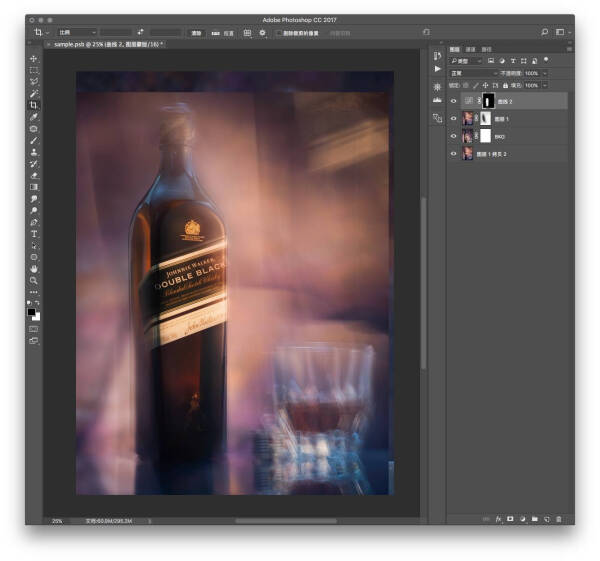Screen dimensions: 600x561
Task: Open the layer blending mode dropdown
Action: pos(474,73)
